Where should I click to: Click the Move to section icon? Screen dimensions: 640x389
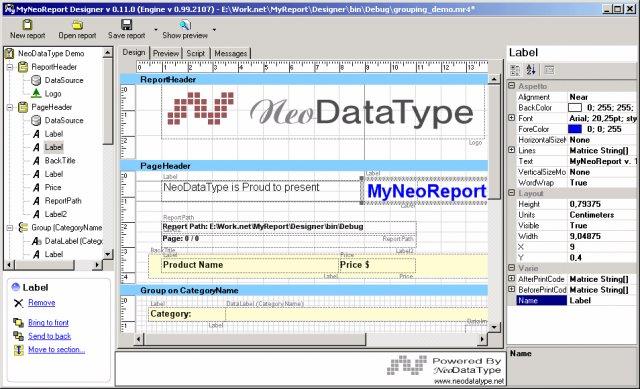tap(18, 350)
